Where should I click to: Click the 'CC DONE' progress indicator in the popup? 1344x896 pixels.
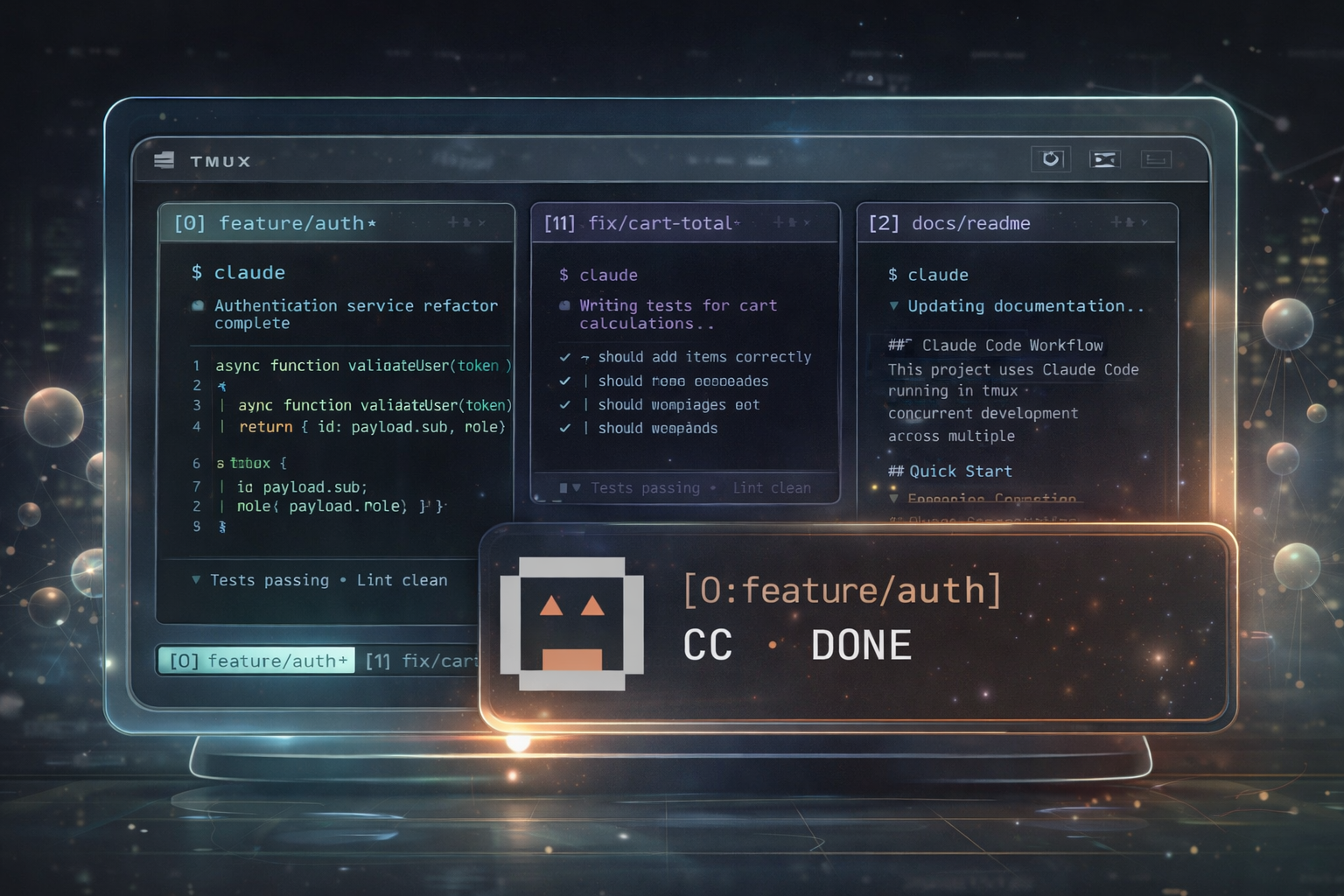(796, 645)
